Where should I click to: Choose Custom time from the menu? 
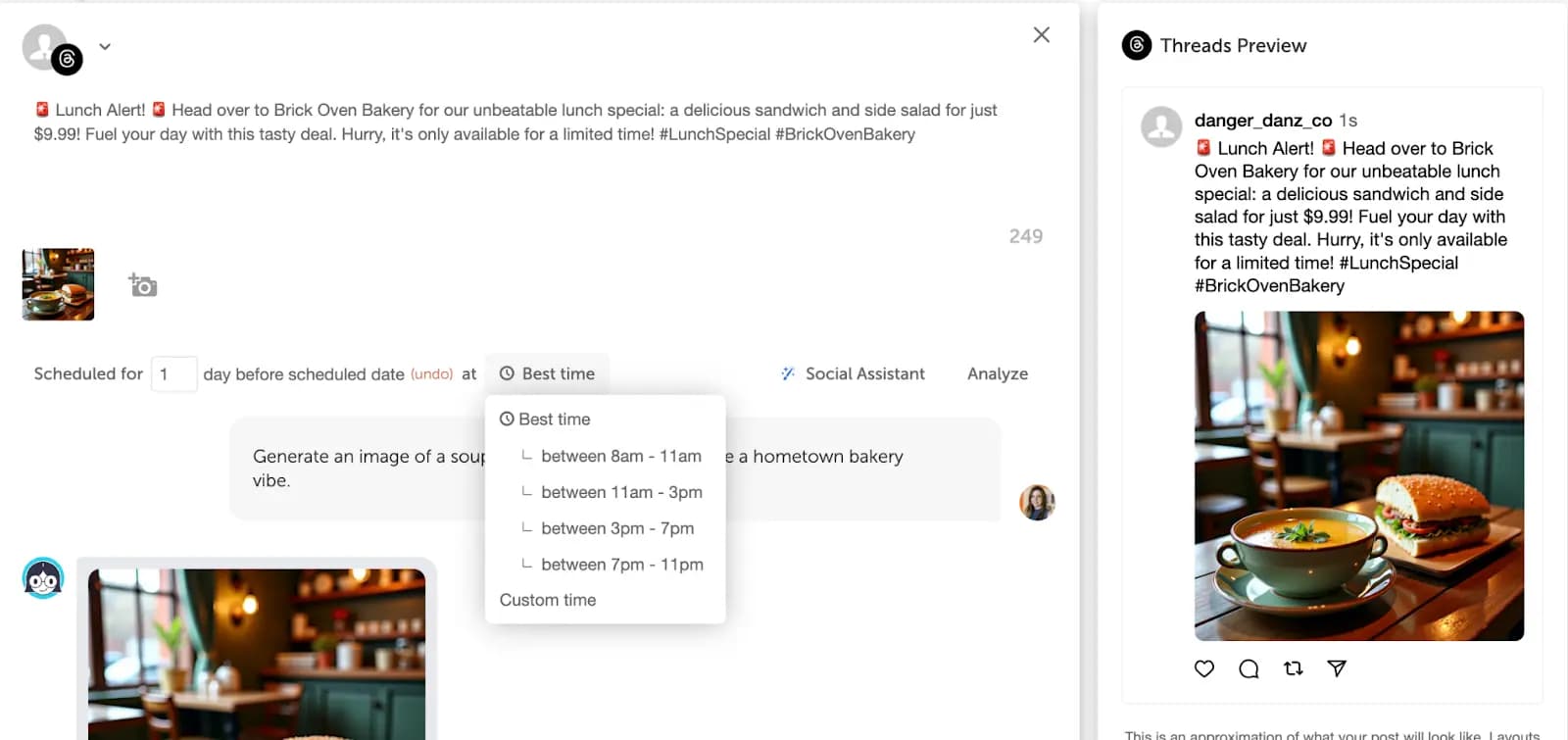[x=548, y=600]
